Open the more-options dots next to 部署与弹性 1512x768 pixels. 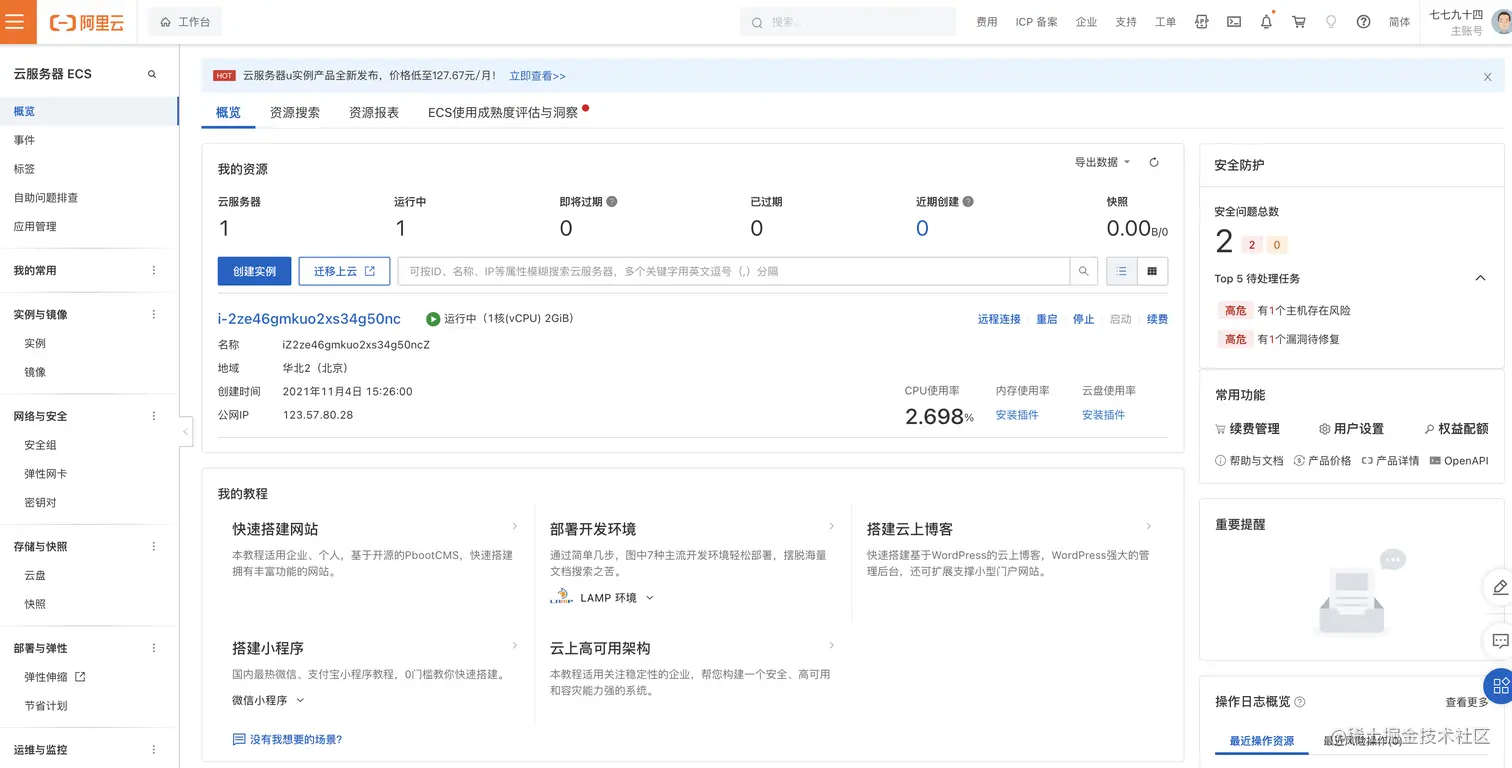pos(154,649)
